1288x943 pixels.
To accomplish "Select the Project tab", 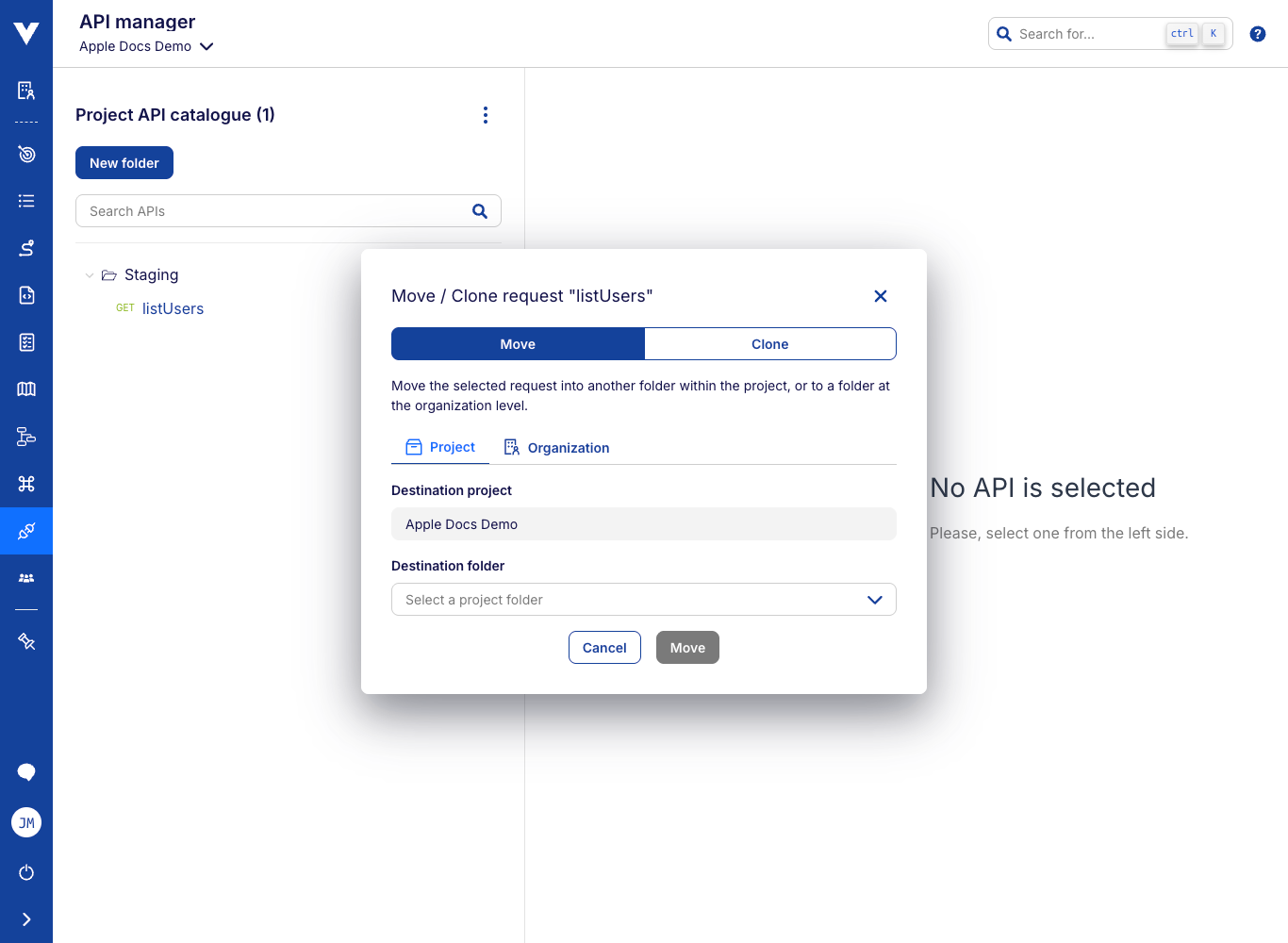I will (x=440, y=447).
